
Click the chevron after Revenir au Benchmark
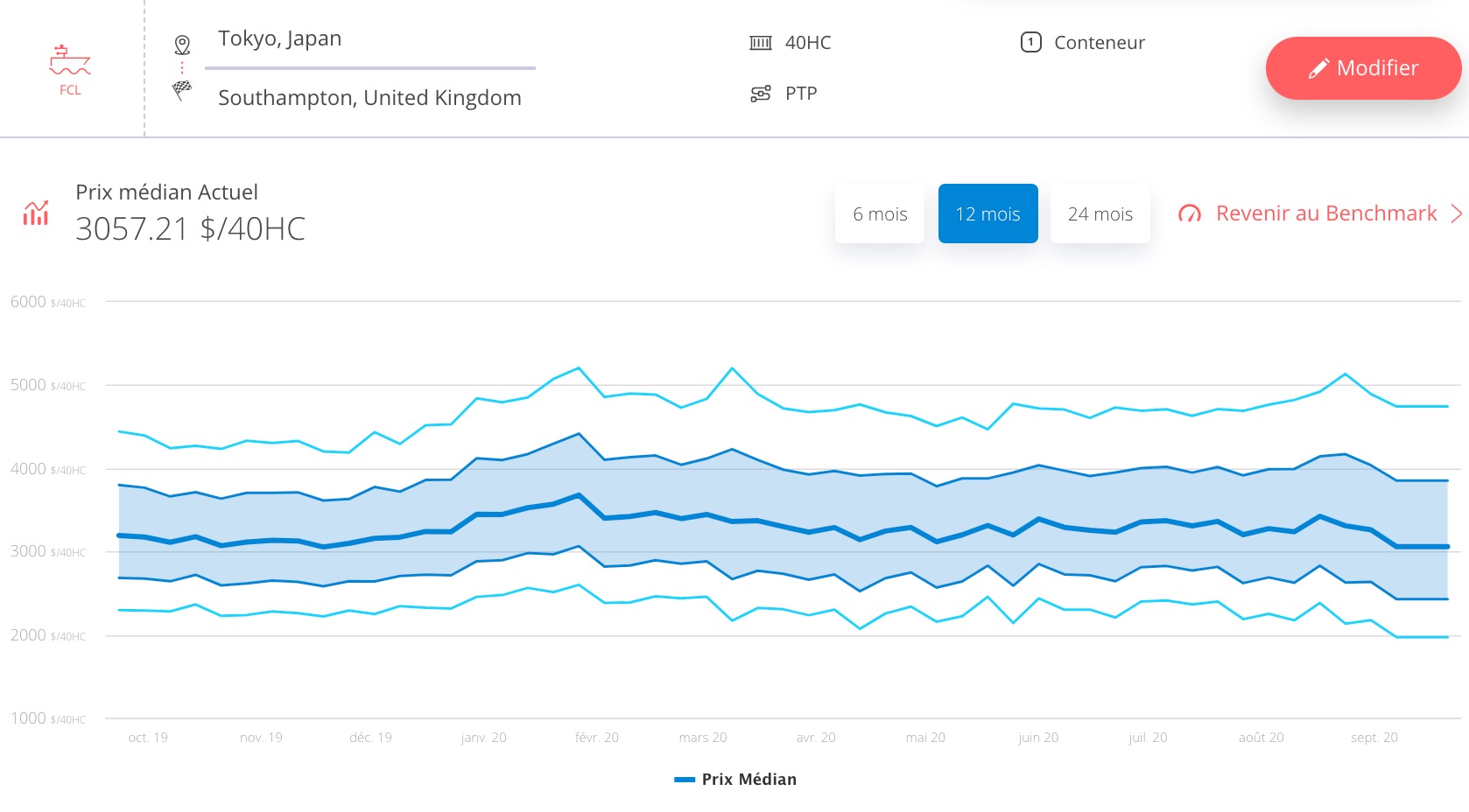coord(1456,213)
